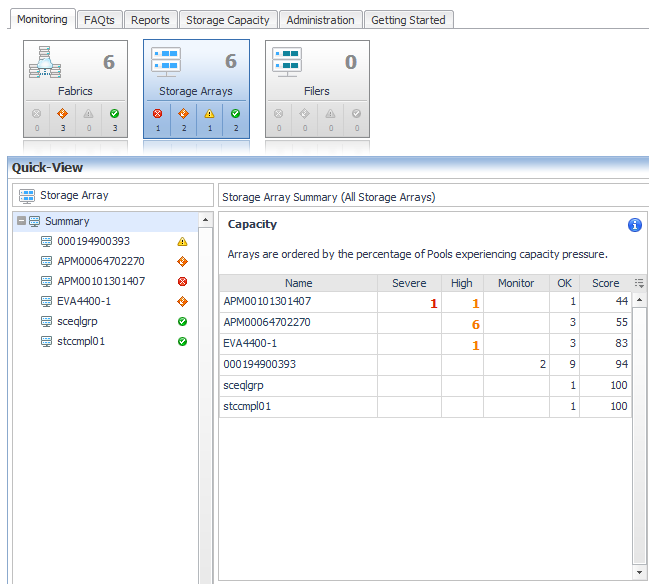Click the tree panel scroll up arrow
The height and width of the screenshot is (584, 649).
(205, 220)
